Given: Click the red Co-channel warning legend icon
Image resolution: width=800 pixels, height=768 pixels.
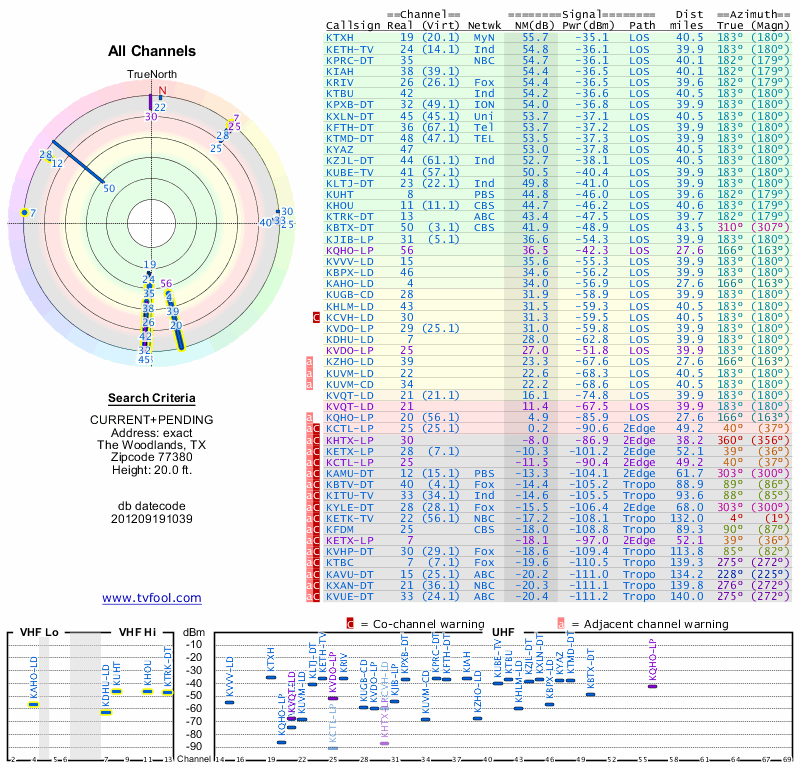Looking at the screenshot, I should click(350, 624).
